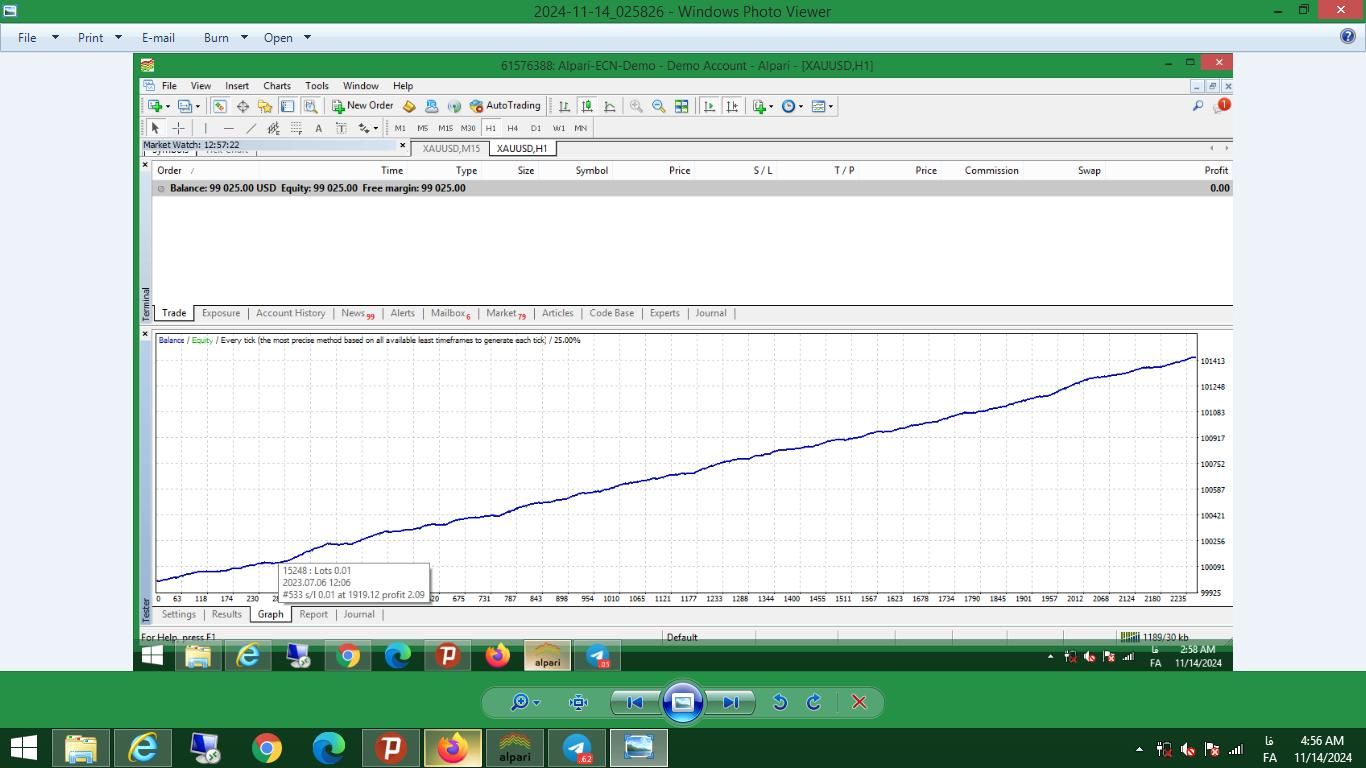
Task: Open MetaTrader View menu
Action: [x=200, y=86]
